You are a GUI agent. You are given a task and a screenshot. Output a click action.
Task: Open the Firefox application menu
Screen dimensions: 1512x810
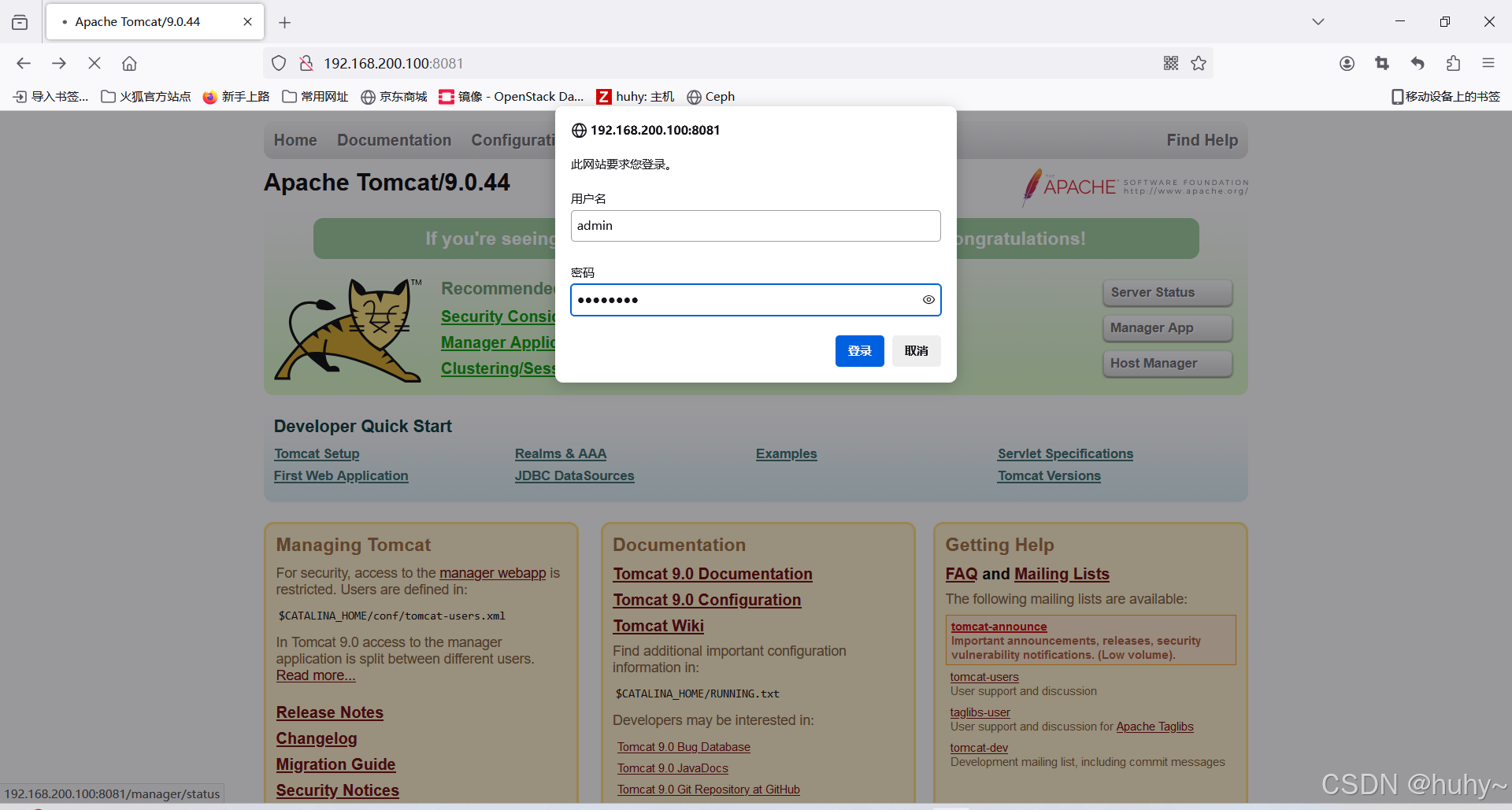coord(1488,63)
